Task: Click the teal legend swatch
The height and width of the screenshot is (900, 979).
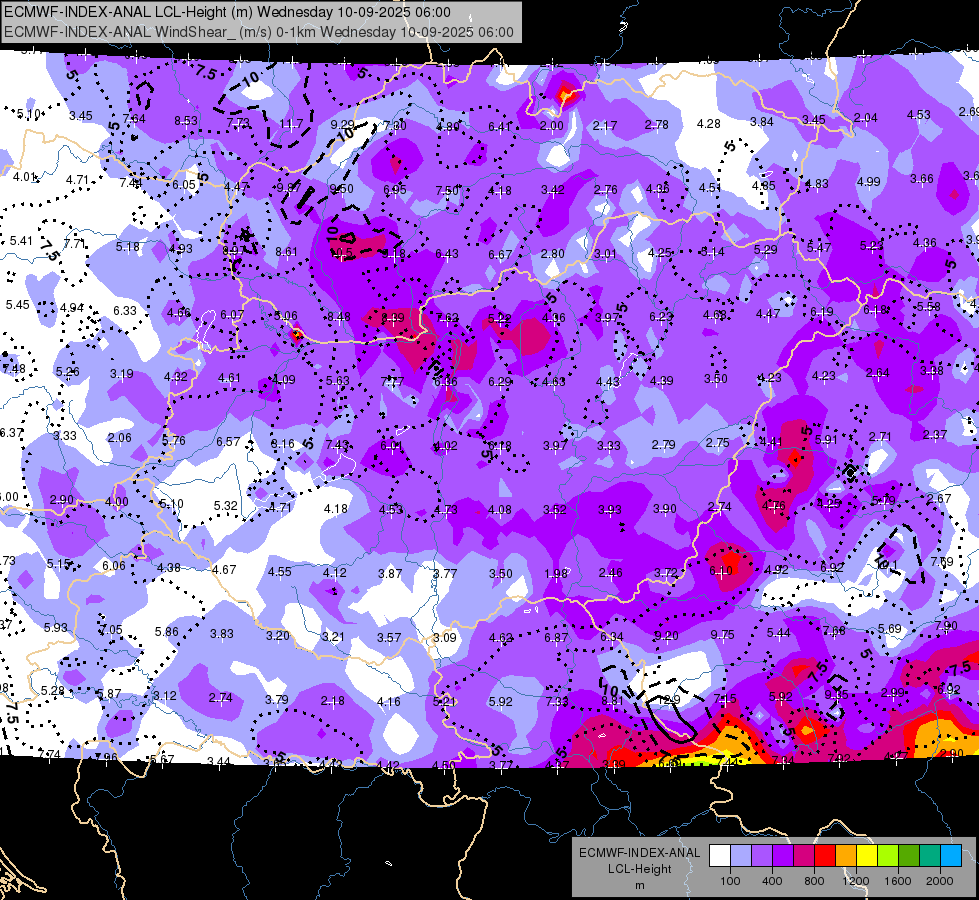Action: pos(930,856)
